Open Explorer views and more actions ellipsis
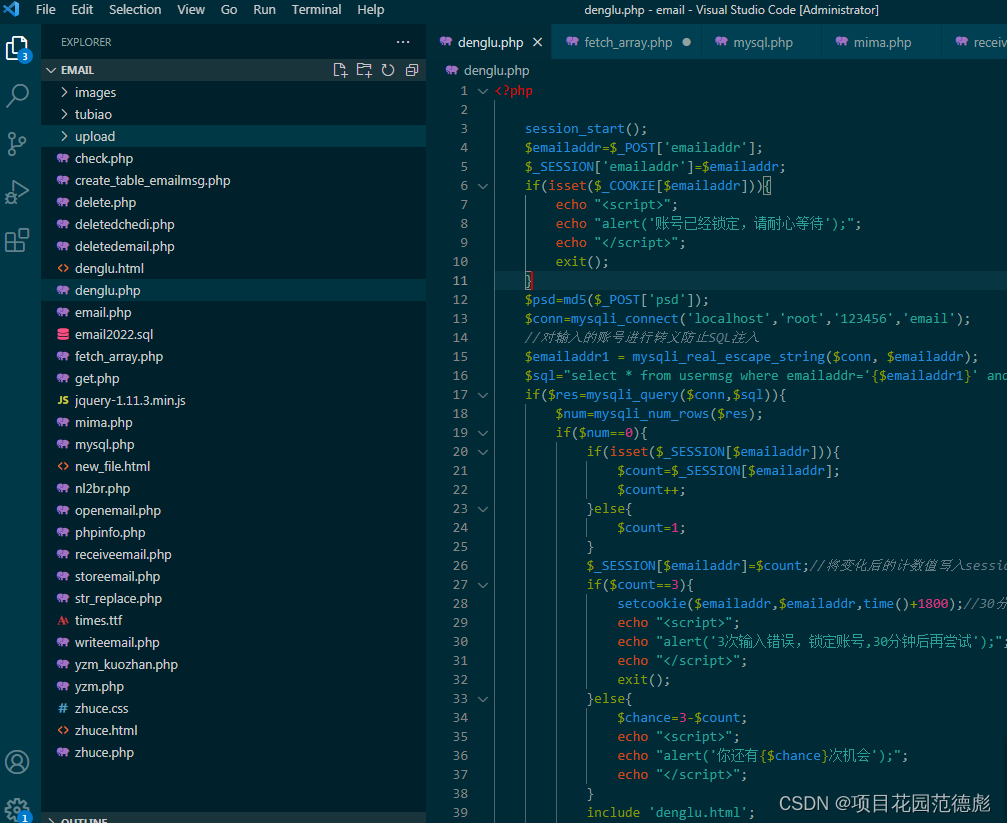The height and width of the screenshot is (823, 1007). tap(403, 42)
